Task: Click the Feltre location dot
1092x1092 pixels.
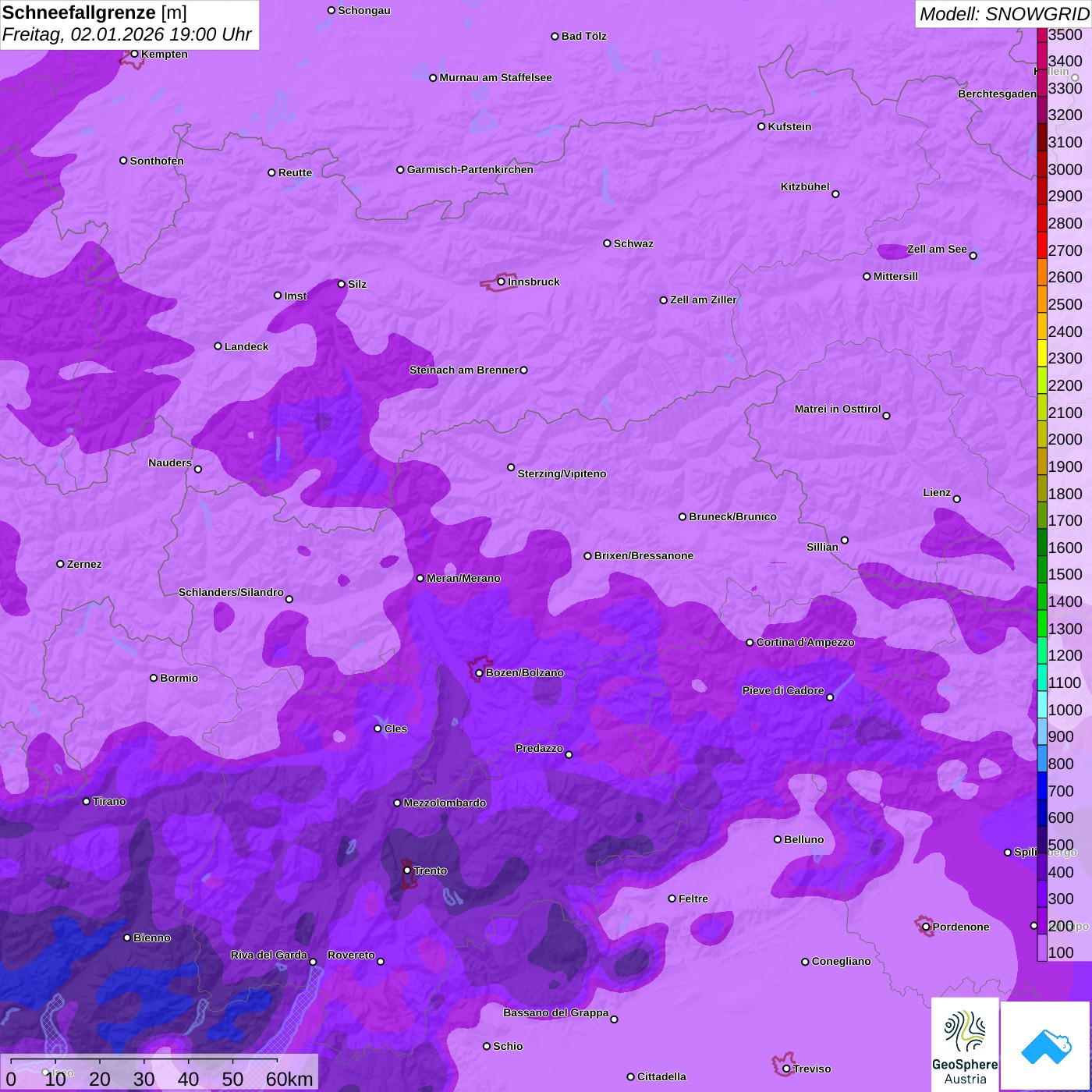Action: coord(672,899)
